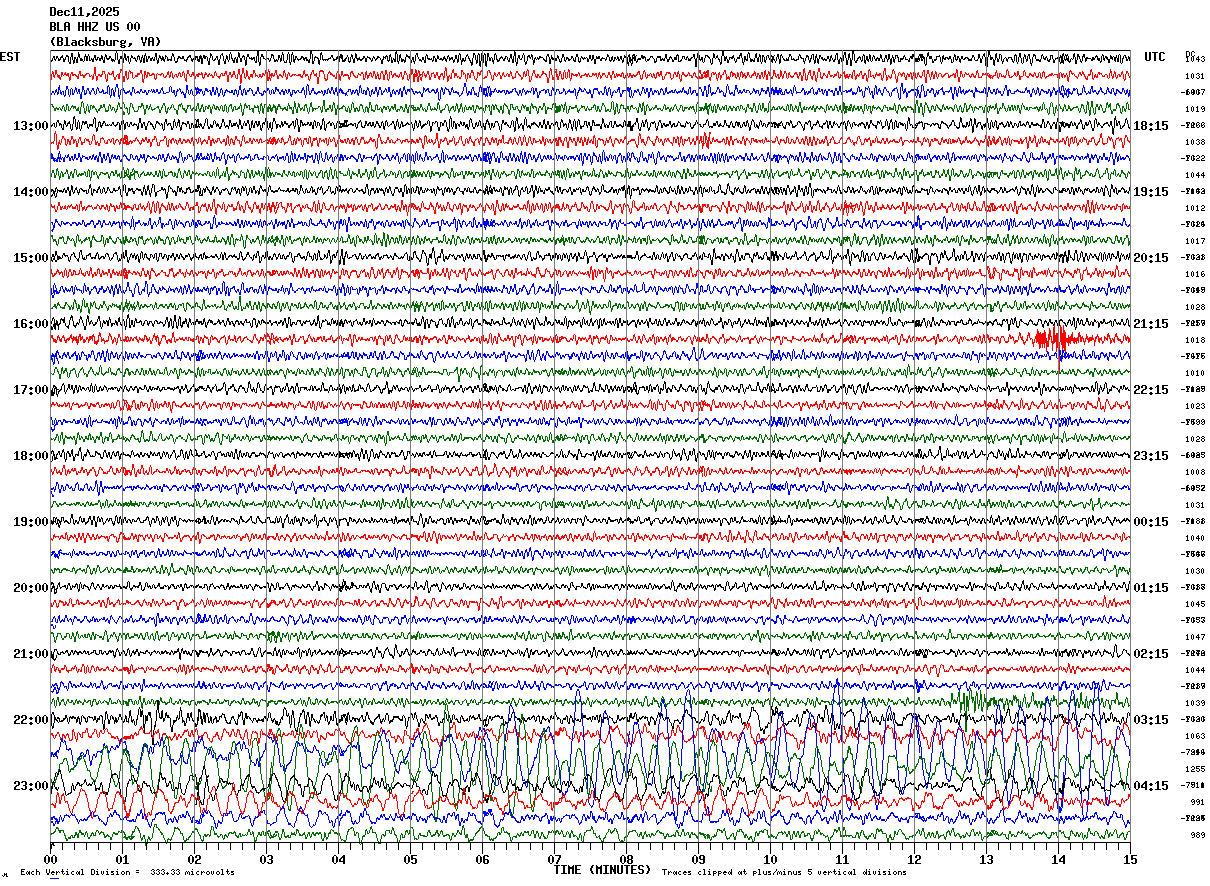The height and width of the screenshot is (886, 1210).
Task: Click the UTC column header
Action: [x=1155, y=57]
